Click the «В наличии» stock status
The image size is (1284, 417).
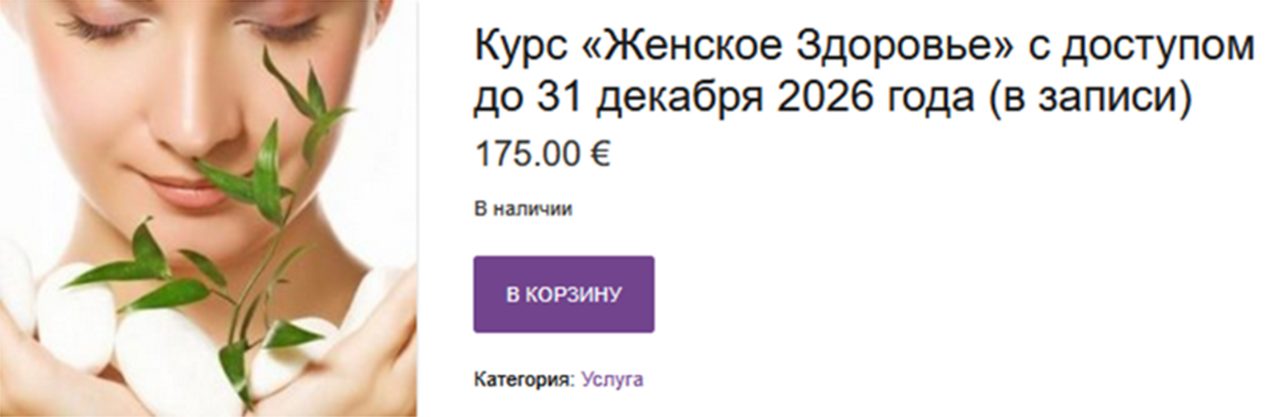(522, 209)
